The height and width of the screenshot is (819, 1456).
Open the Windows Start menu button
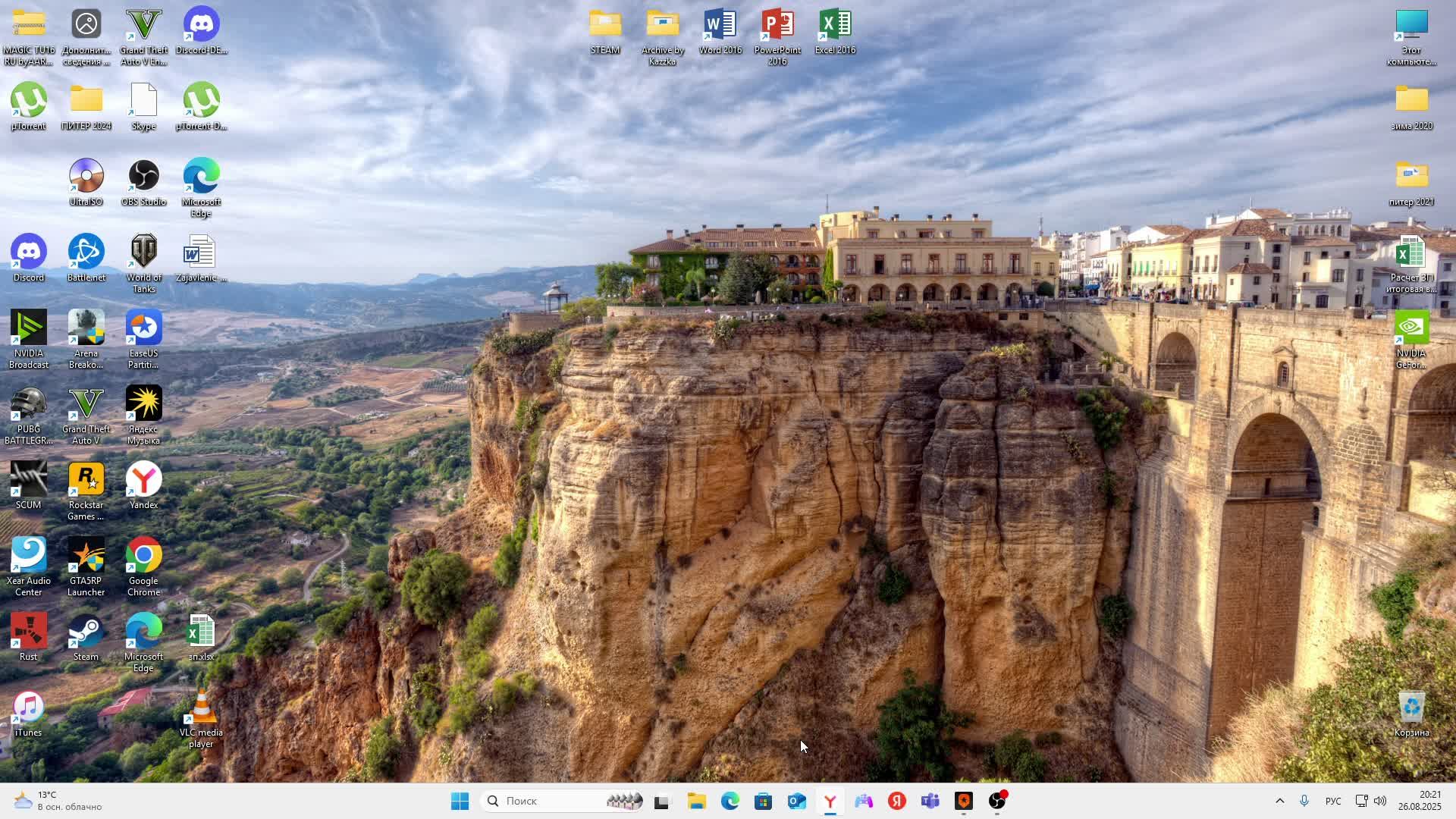tap(460, 801)
